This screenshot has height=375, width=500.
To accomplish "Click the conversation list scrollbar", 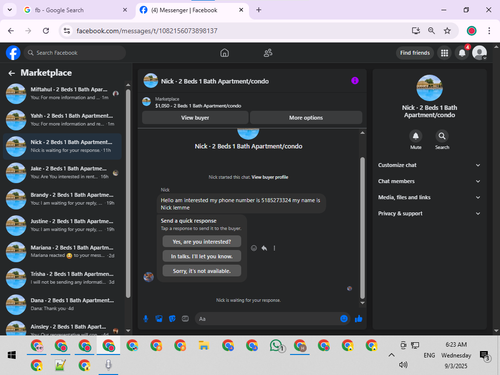I will (128, 193).
